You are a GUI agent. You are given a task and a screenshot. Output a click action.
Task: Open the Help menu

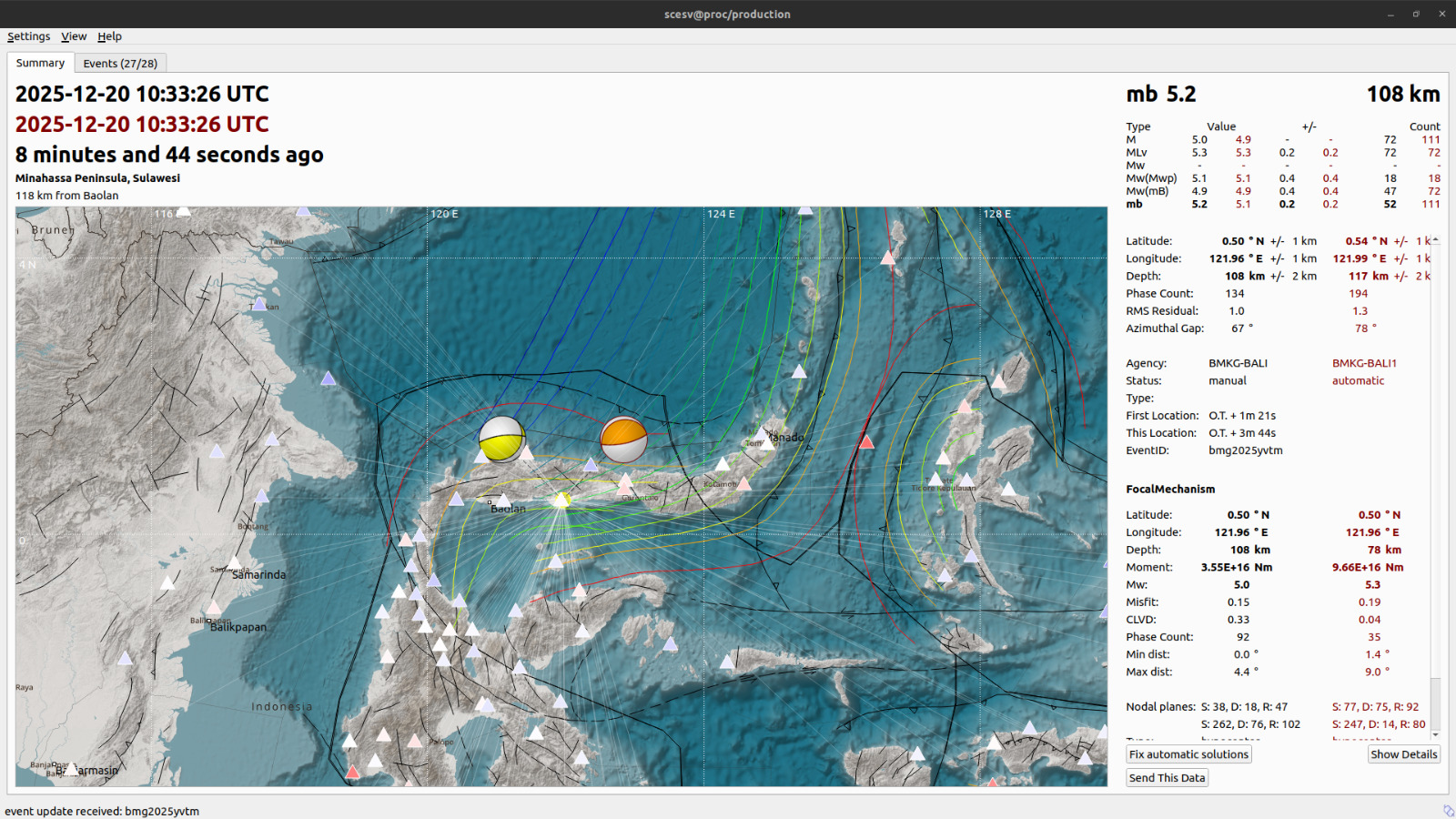[109, 36]
